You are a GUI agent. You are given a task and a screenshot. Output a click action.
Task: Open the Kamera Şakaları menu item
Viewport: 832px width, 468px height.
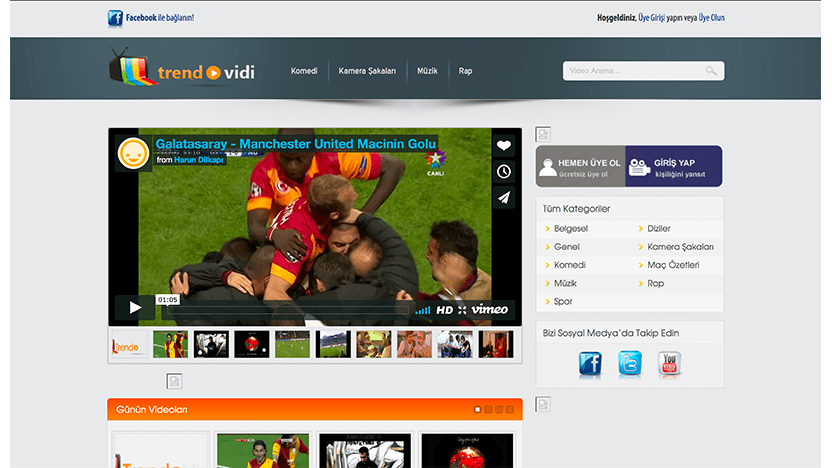click(x=367, y=71)
